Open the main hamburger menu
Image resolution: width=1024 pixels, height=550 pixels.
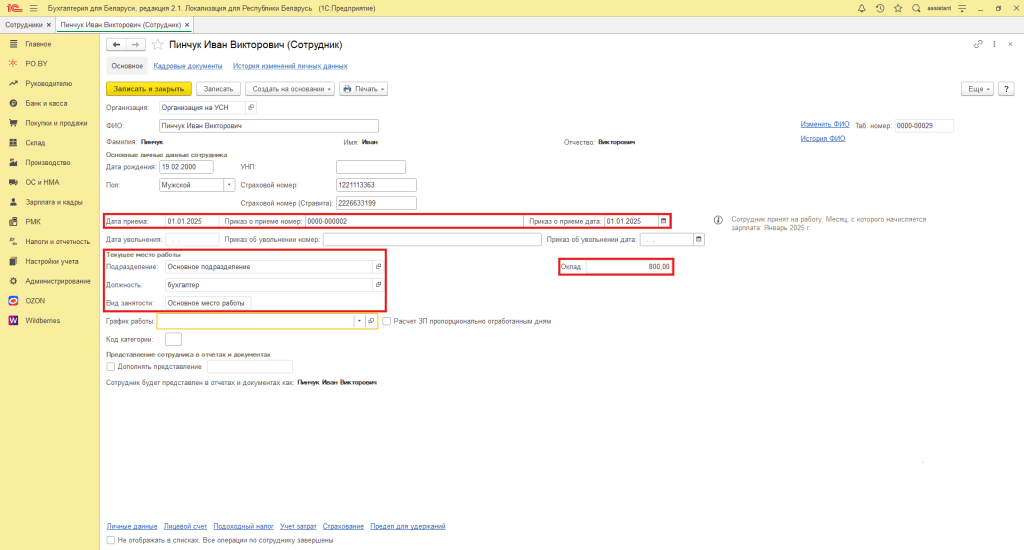(x=33, y=8)
